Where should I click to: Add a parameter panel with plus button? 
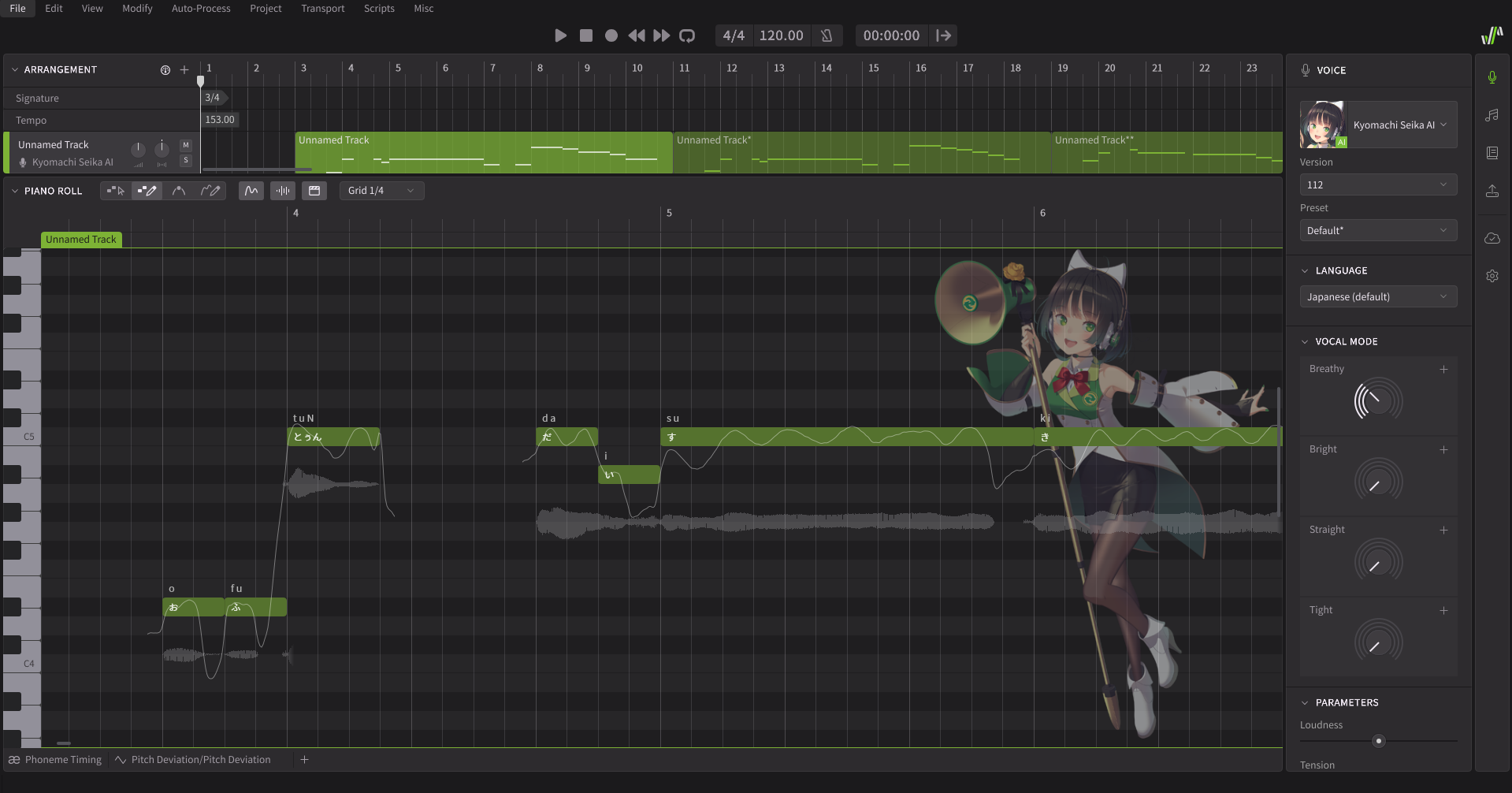tap(305, 760)
